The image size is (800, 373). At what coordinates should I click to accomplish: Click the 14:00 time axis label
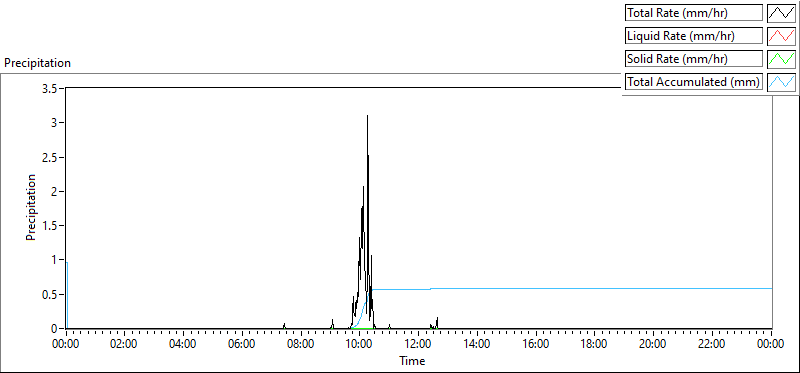coord(478,344)
